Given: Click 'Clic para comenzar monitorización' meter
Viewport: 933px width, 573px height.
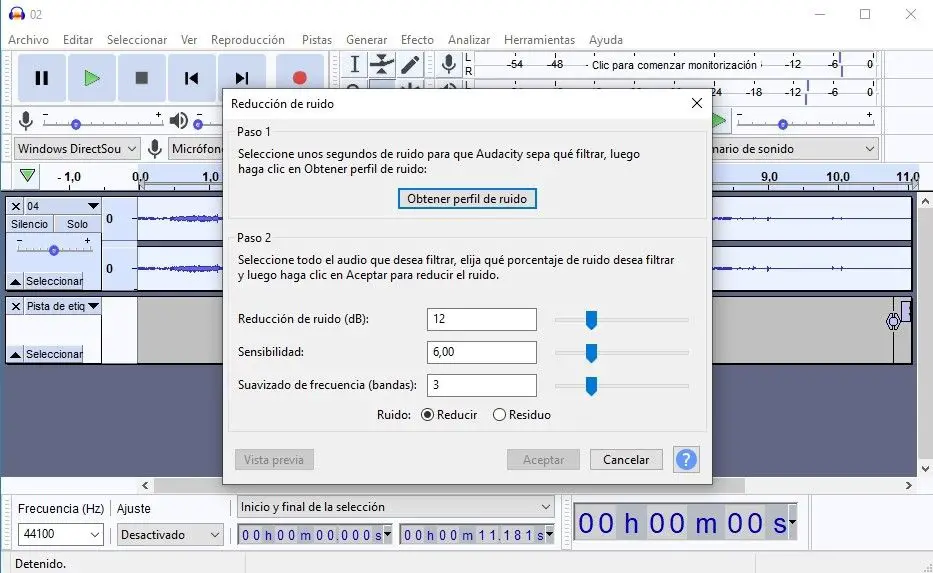Looking at the screenshot, I should coord(674,65).
